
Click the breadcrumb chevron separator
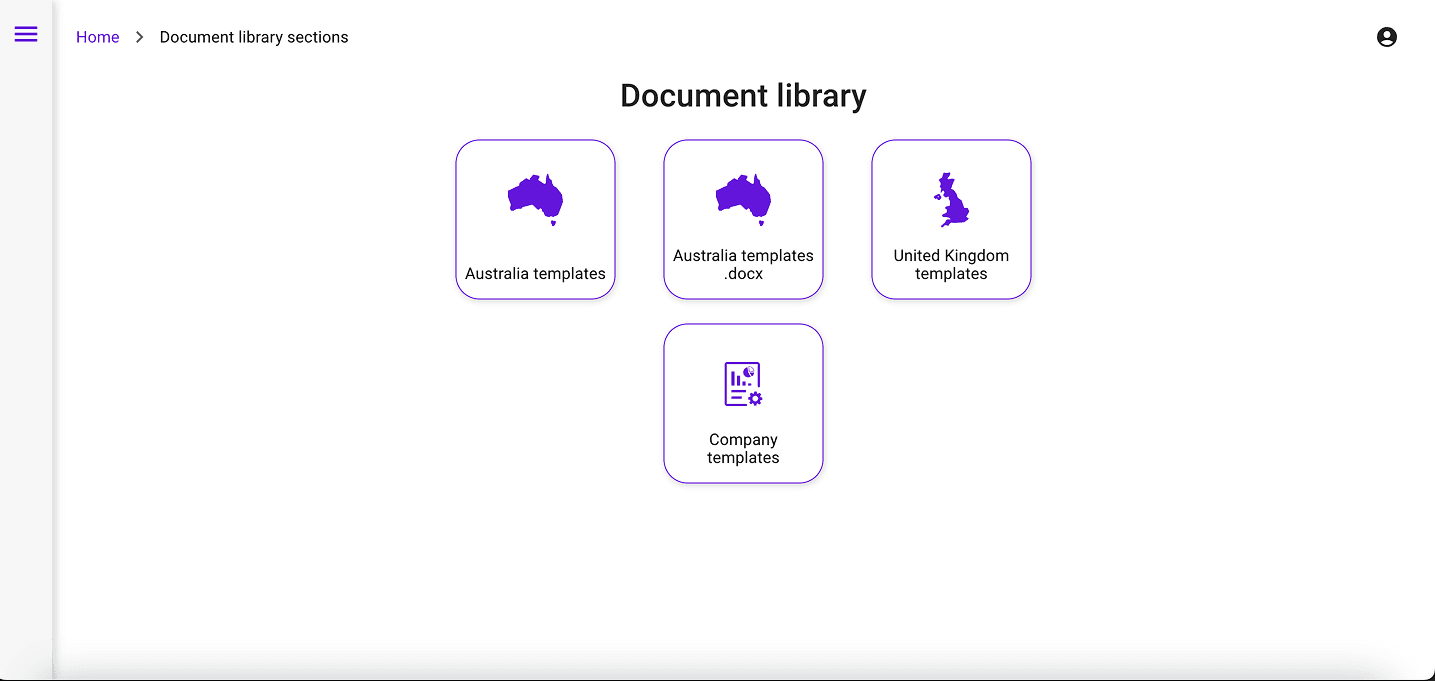click(140, 37)
